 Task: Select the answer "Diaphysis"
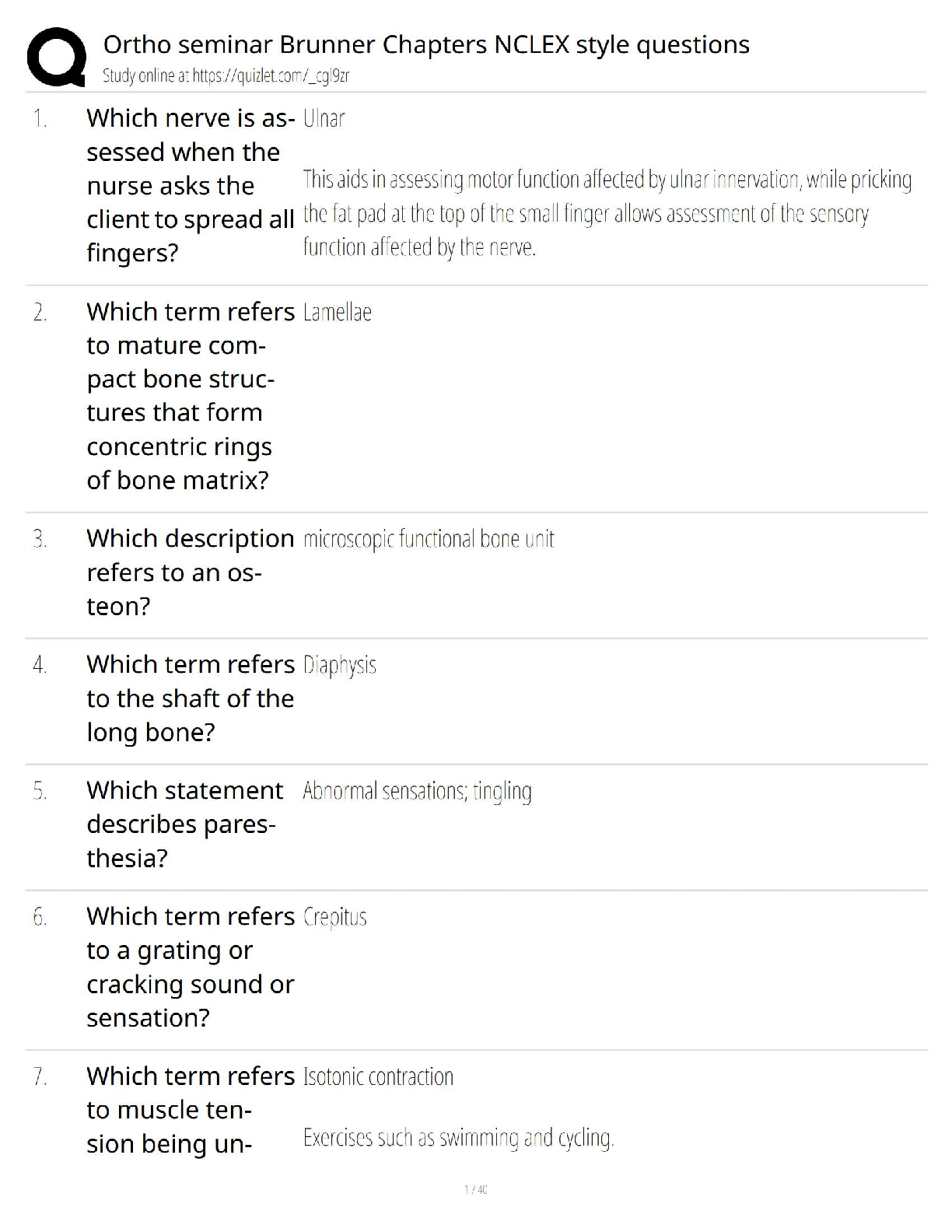click(339, 666)
